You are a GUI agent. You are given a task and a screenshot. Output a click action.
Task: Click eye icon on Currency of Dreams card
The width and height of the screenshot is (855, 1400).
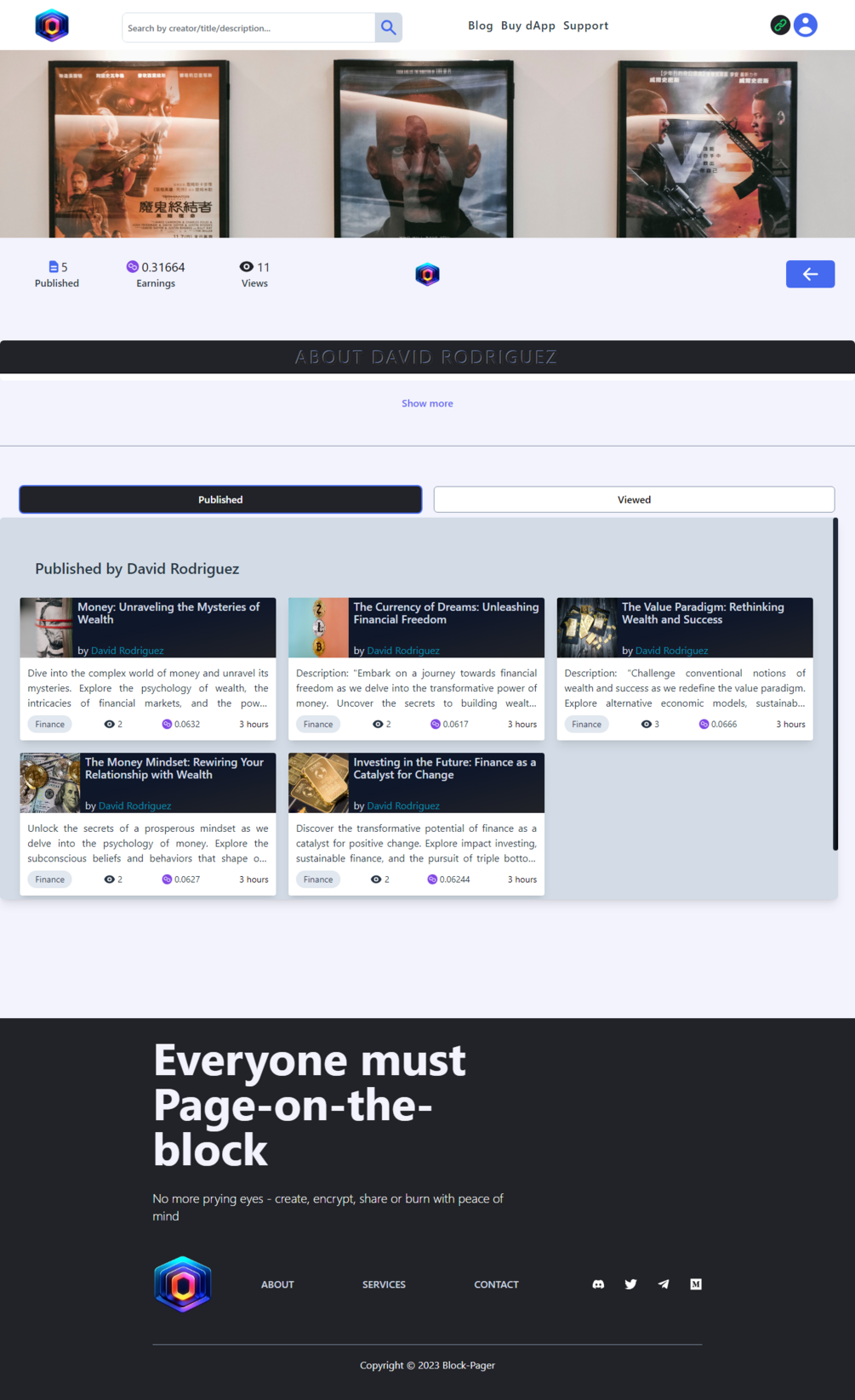tap(378, 725)
